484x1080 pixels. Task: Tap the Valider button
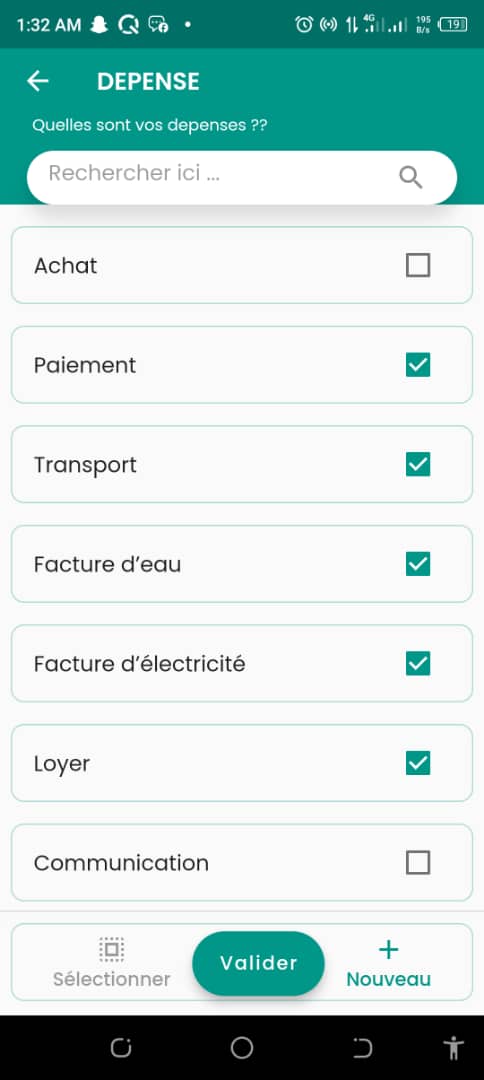click(x=258, y=963)
